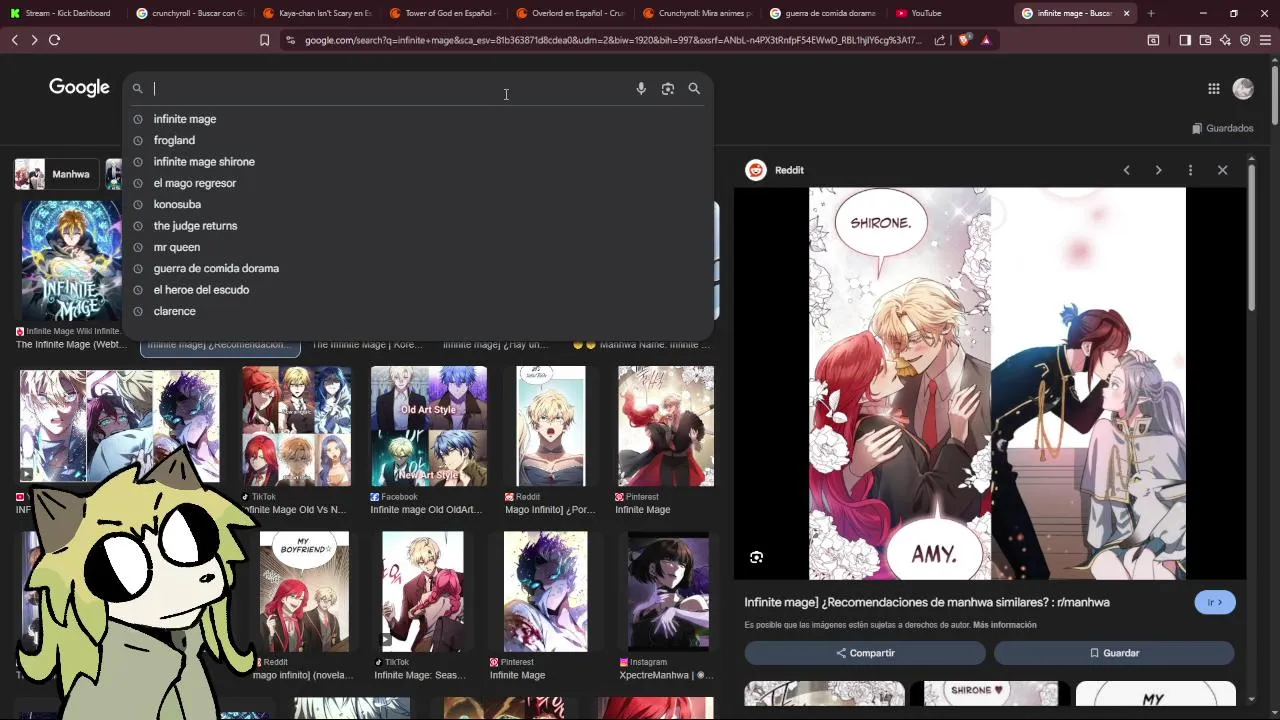1280x720 pixels.
Task: Open Guardados saved items
Action: (1222, 128)
